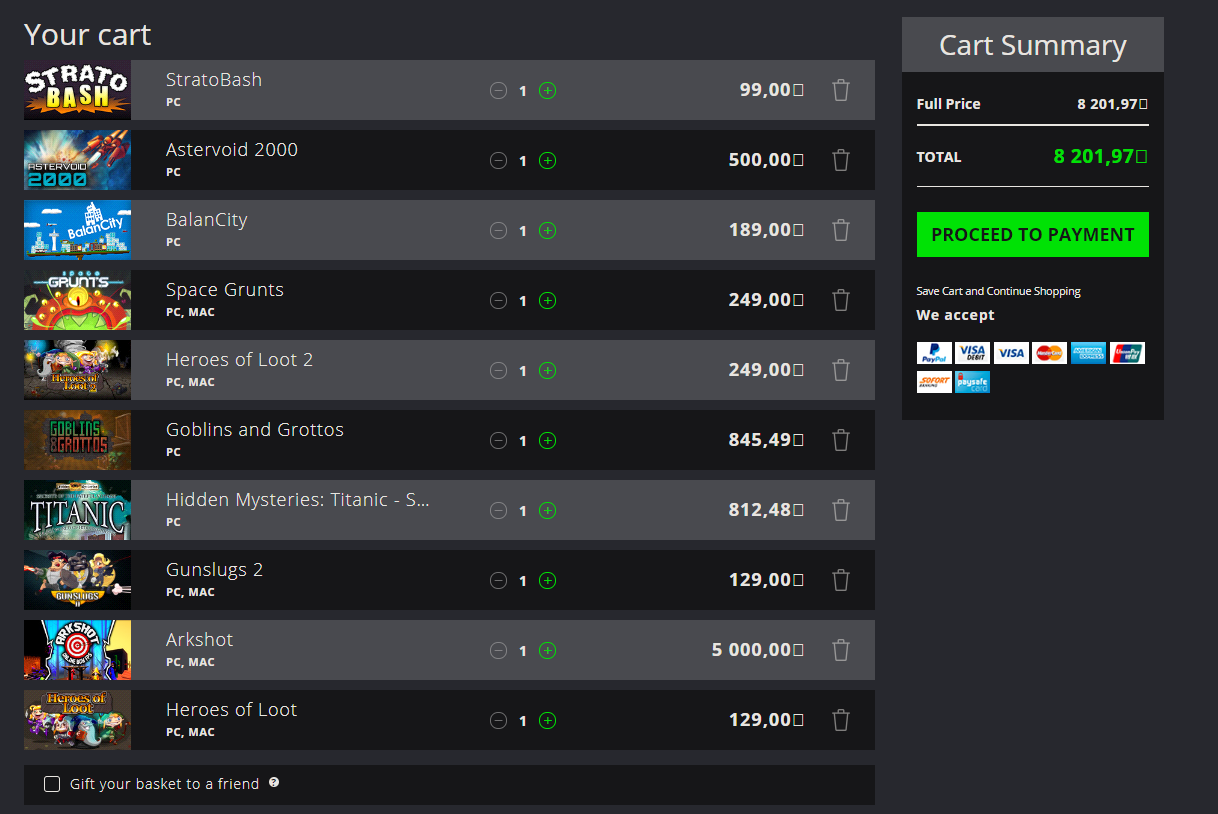Select the green 8 201,97 total amount
The image size is (1218, 814).
point(1100,156)
